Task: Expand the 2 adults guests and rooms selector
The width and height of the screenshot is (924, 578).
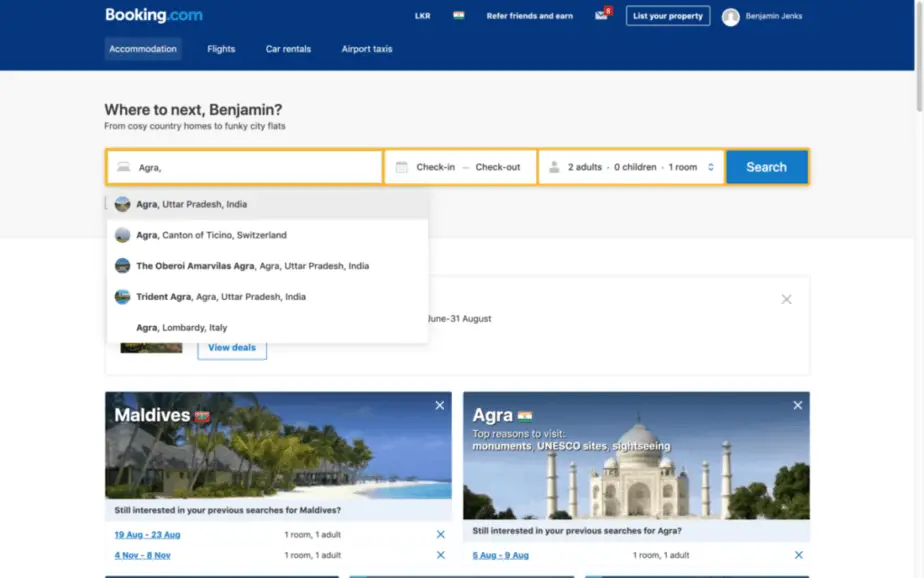Action: [x=632, y=167]
